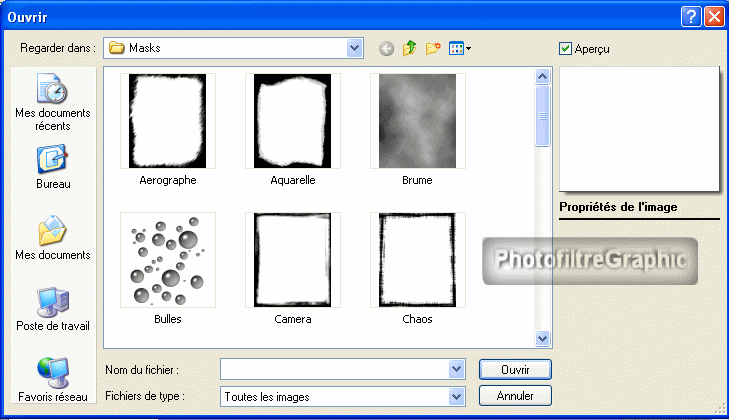Go back to the previous folder
Image resolution: width=729 pixels, height=420 pixels.
coord(386,48)
